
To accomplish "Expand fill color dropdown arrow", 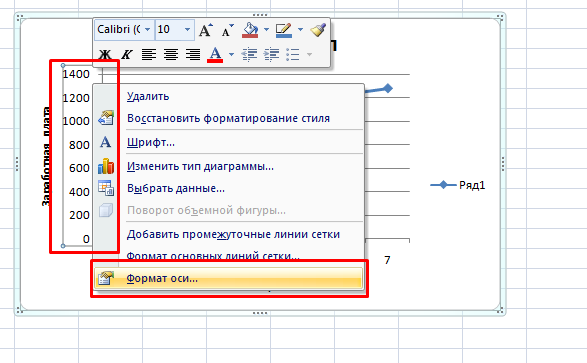I will 266,29.
